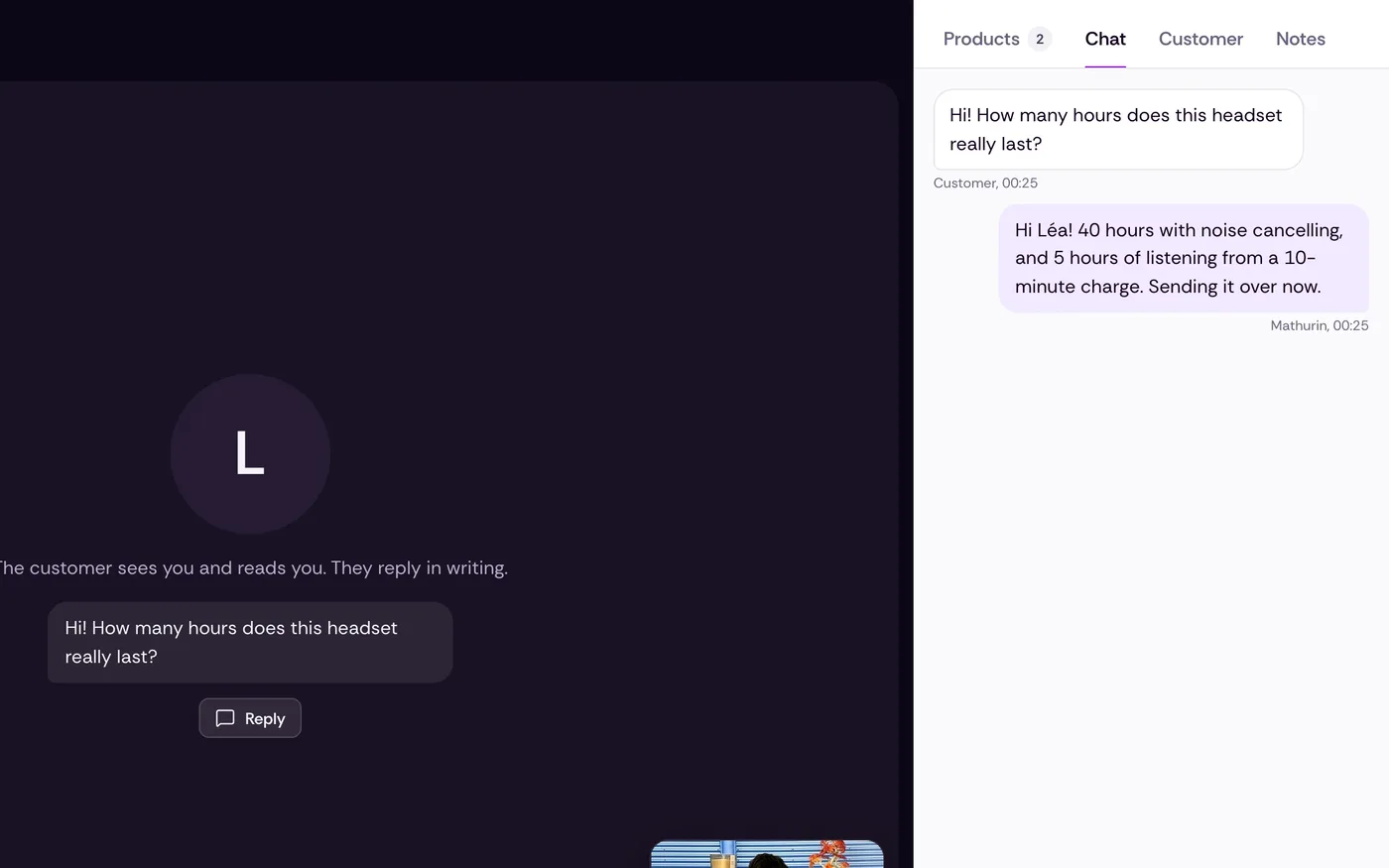Click the Products count badge showing 2

(1040, 39)
